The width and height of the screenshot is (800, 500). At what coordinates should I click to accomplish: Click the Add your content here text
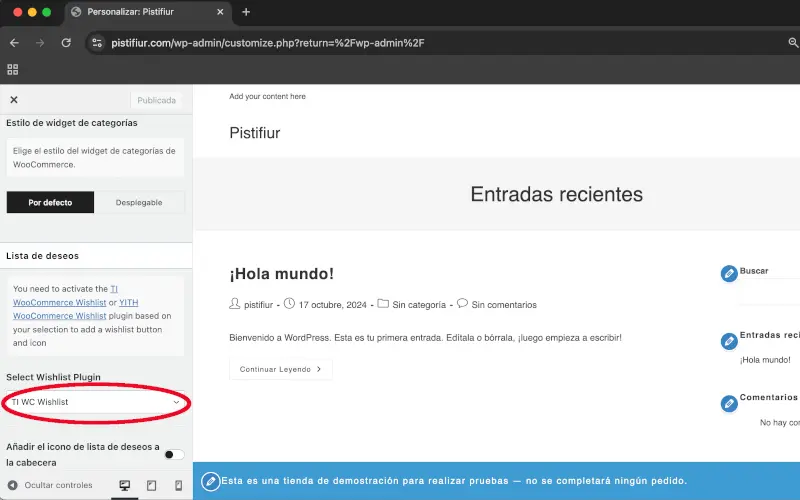click(267, 96)
